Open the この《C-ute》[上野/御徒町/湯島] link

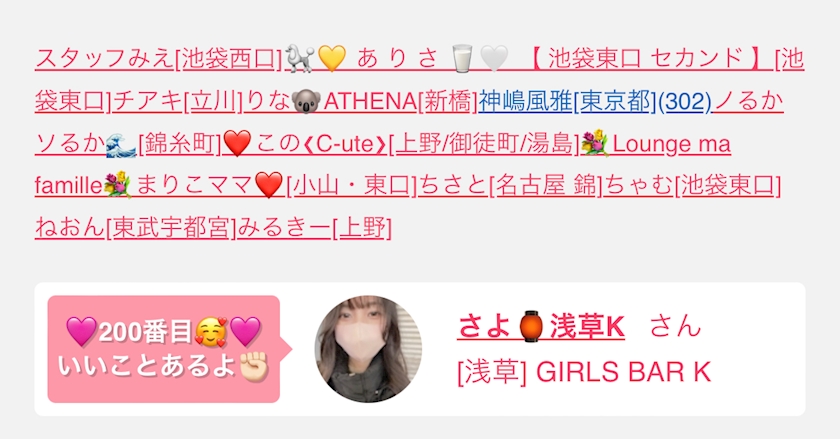pyautogui.click(x=418, y=144)
